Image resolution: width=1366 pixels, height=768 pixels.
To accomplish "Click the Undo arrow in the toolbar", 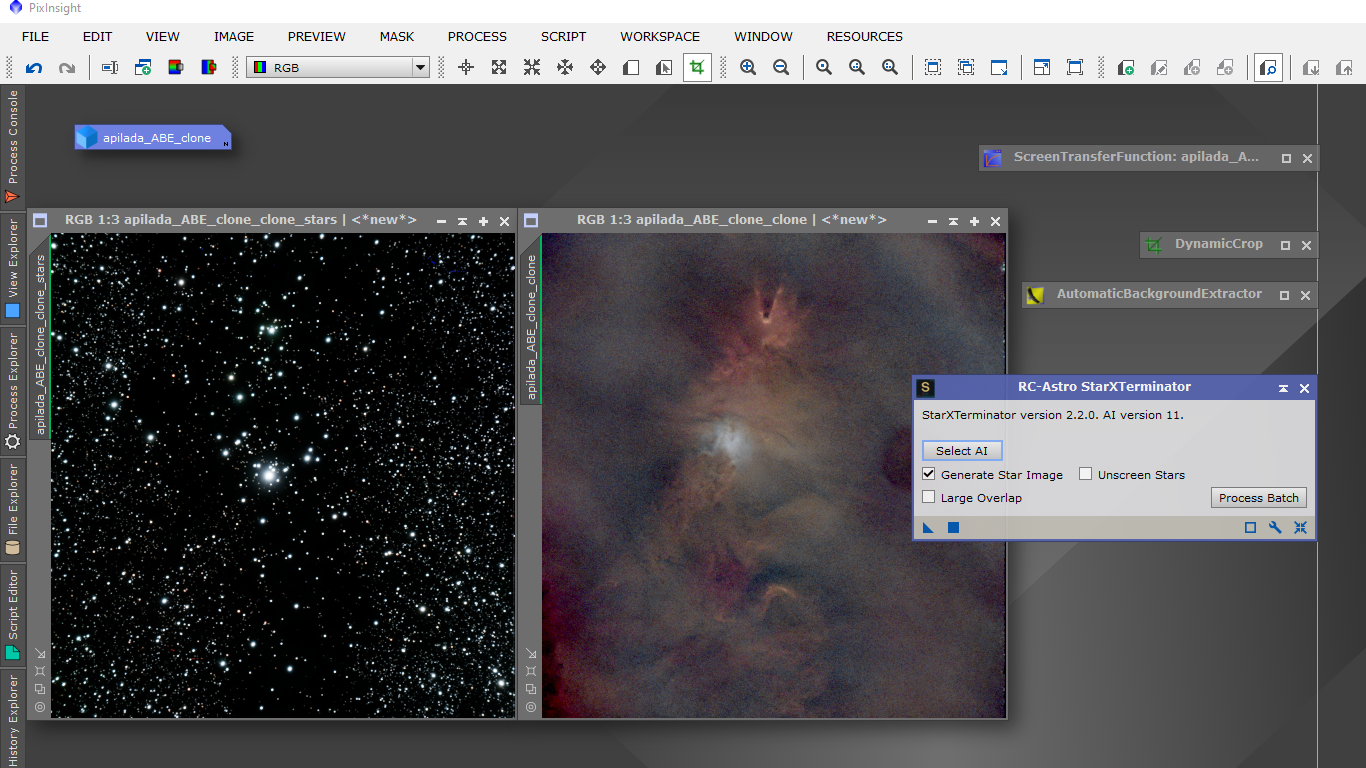I will tap(34, 68).
